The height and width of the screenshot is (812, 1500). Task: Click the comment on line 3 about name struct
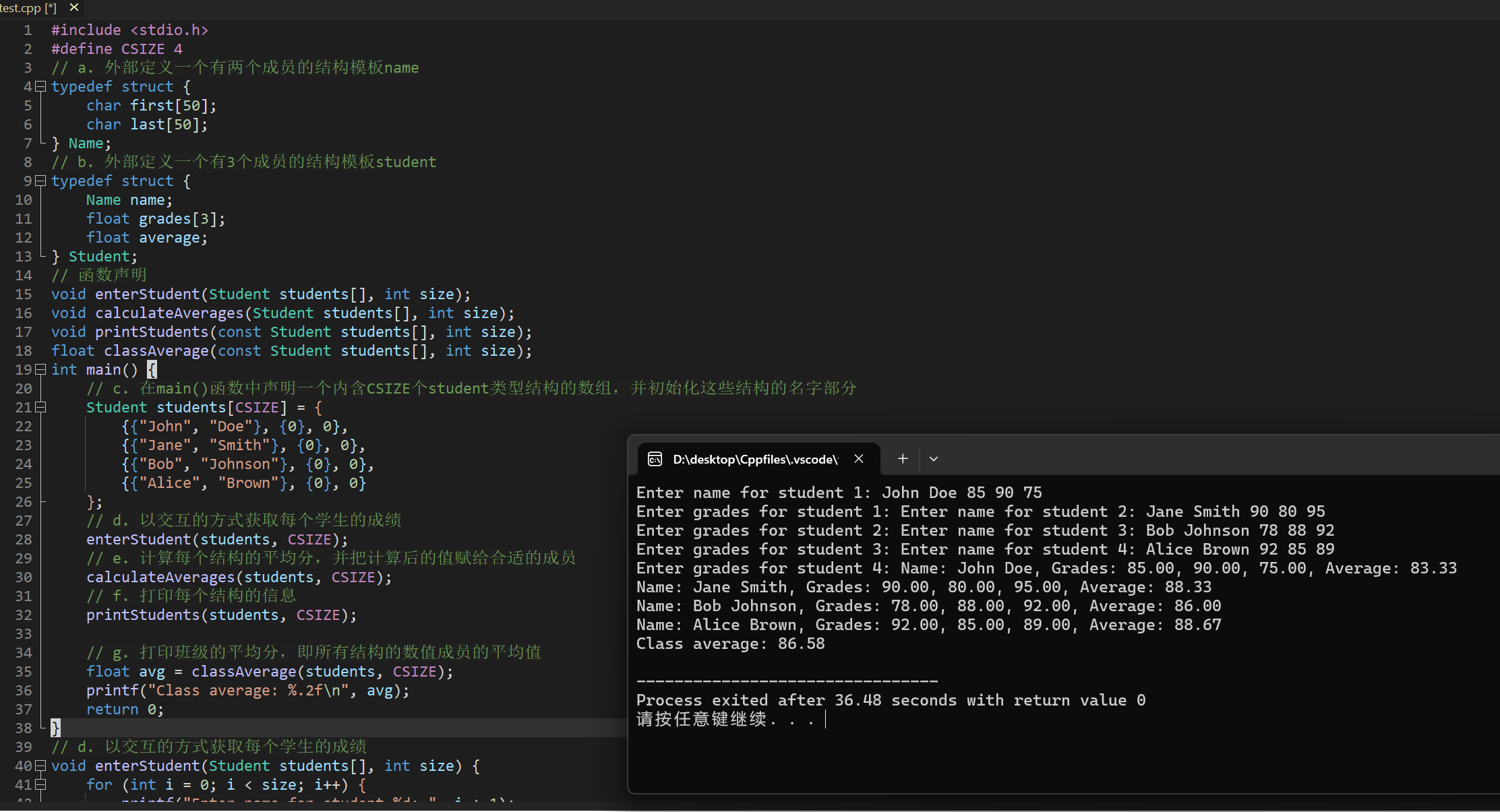(x=235, y=67)
